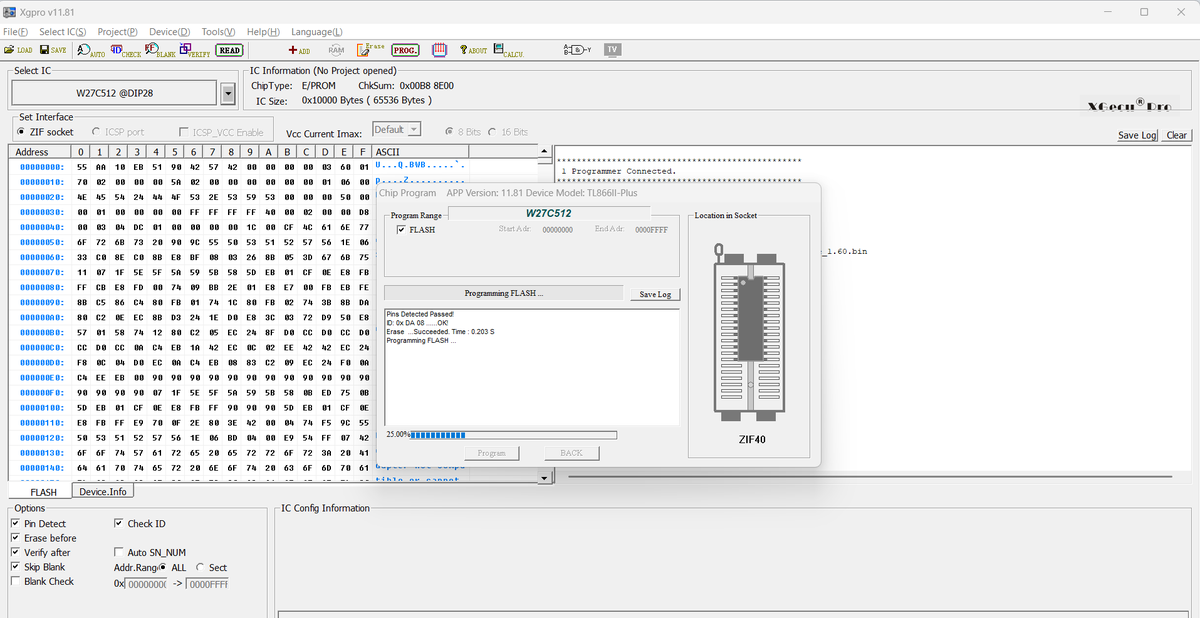Select the ZIF socket radio button

(x=21, y=132)
